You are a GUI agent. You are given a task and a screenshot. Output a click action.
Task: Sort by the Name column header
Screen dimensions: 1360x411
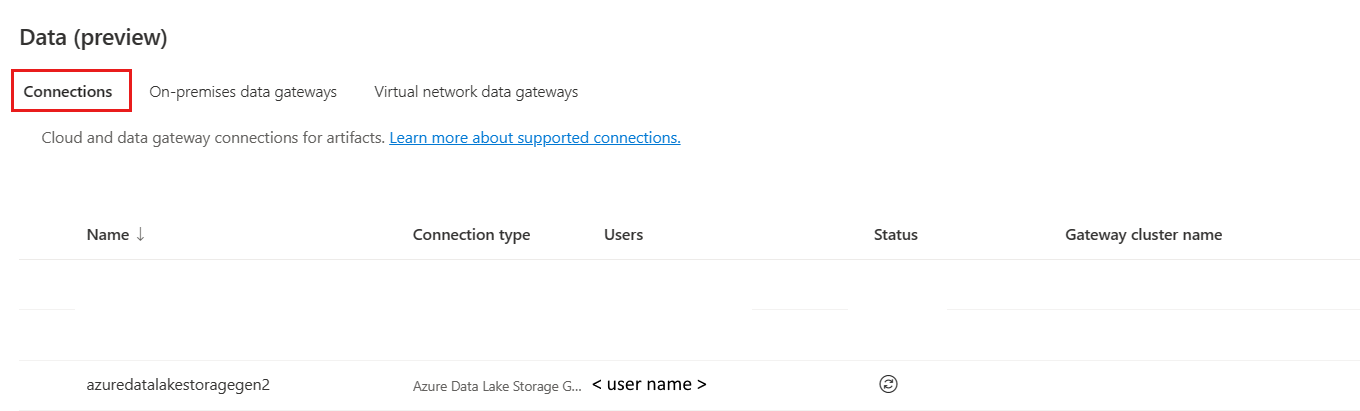tap(108, 234)
